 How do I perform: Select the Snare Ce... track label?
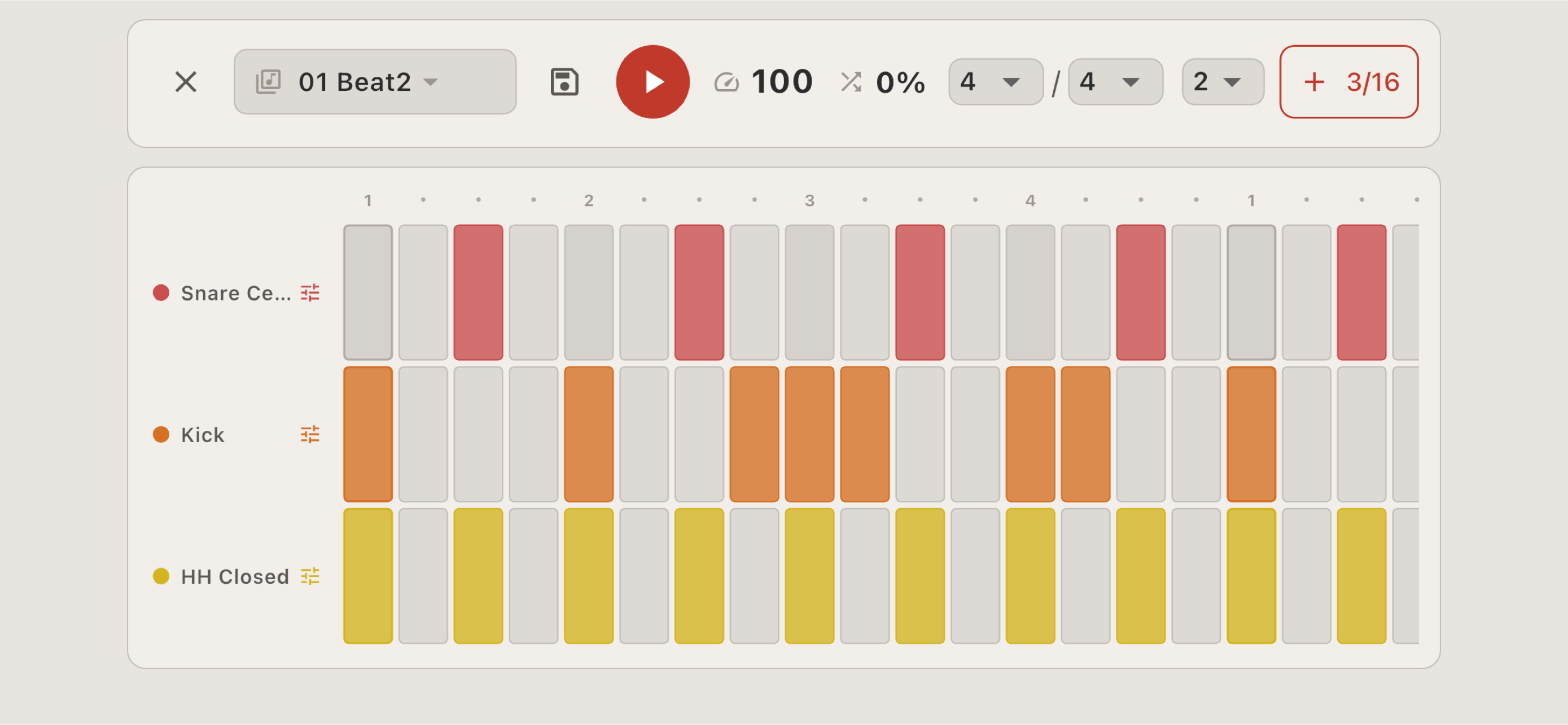(236, 293)
